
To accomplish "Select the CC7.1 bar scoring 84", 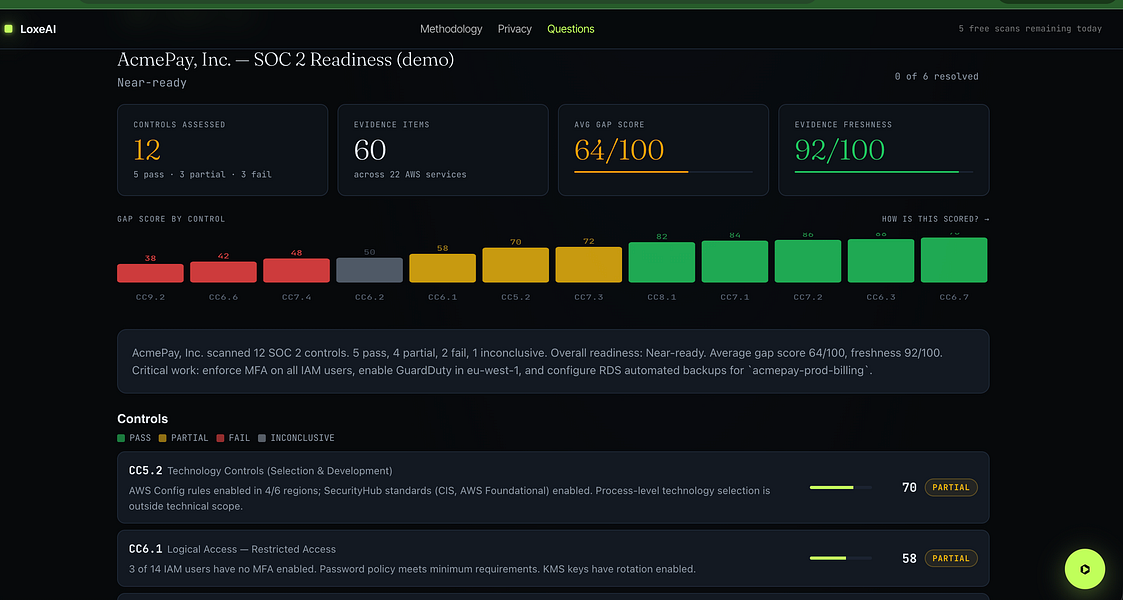I will pyautogui.click(x=735, y=261).
